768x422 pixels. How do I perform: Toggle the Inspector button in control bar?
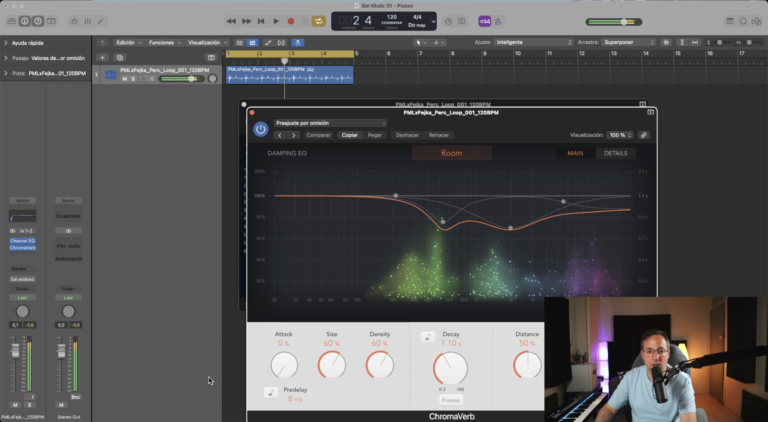tap(24, 22)
